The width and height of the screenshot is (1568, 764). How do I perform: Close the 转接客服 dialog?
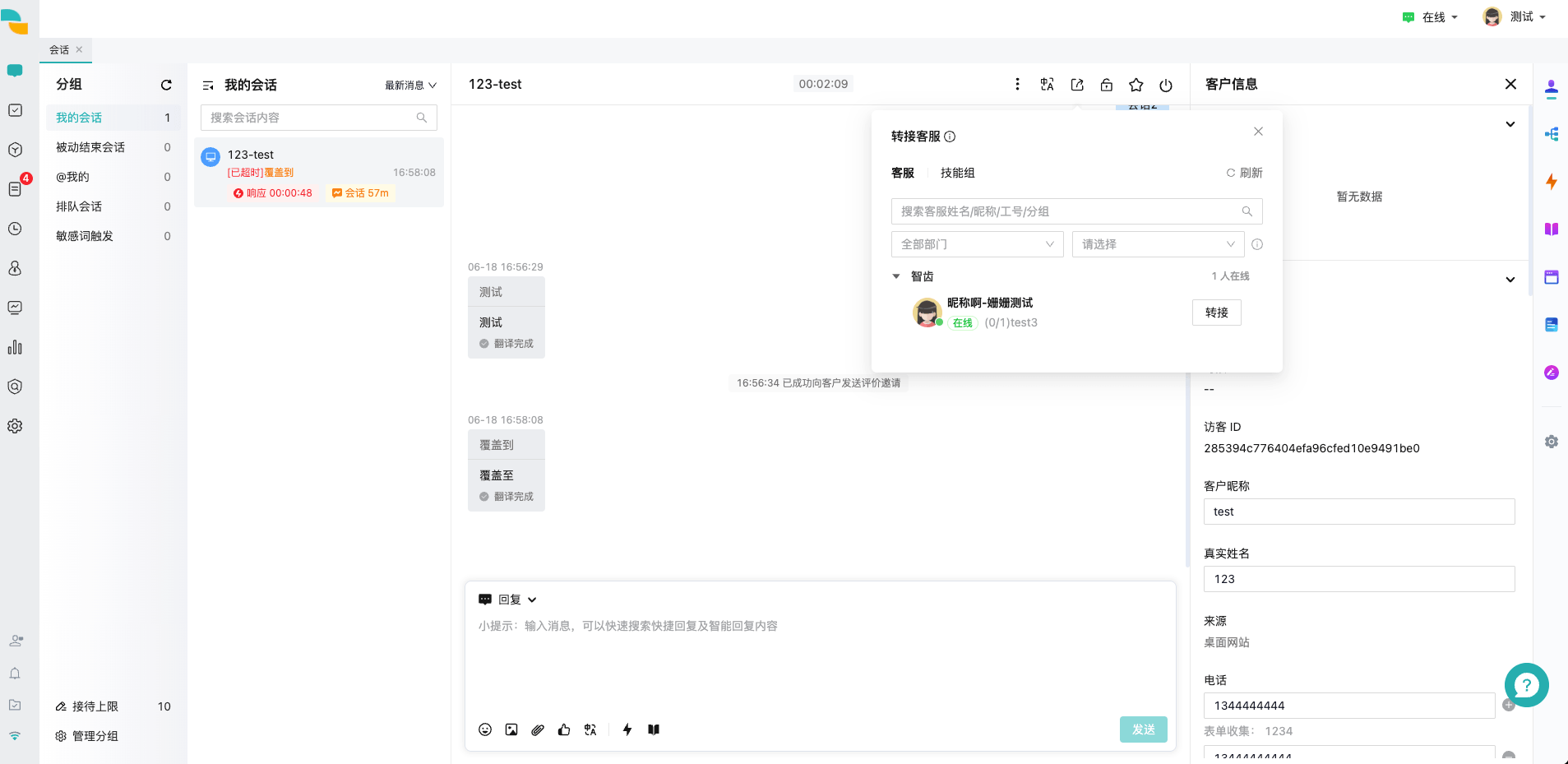1258,132
